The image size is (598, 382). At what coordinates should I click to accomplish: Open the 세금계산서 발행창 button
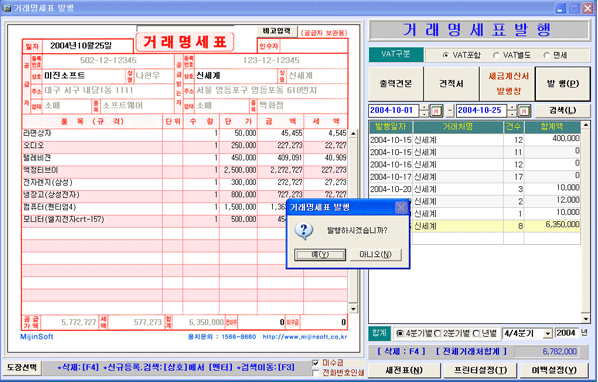click(507, 84)
